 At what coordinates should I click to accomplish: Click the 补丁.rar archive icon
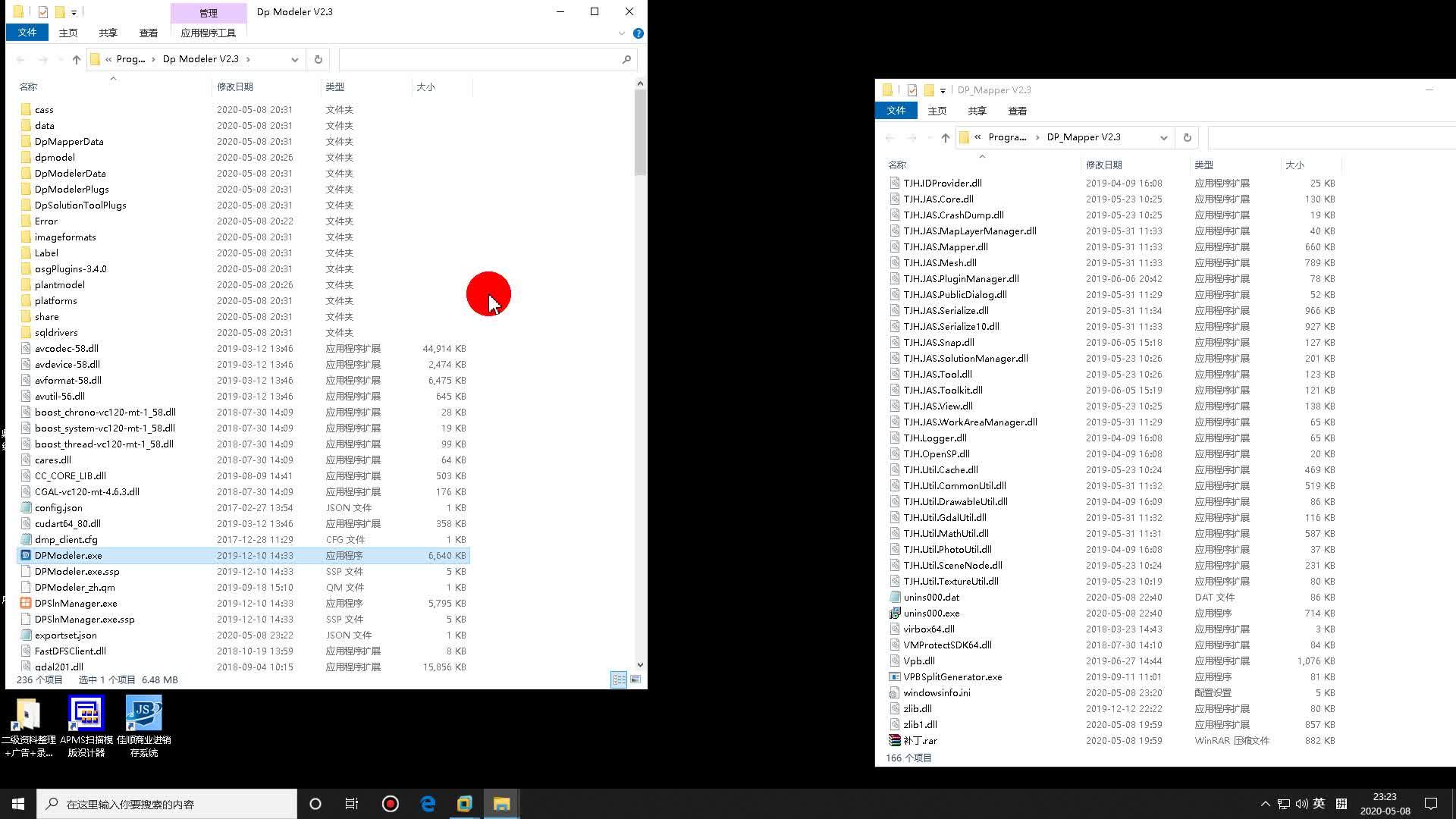(x=895, y=741)
